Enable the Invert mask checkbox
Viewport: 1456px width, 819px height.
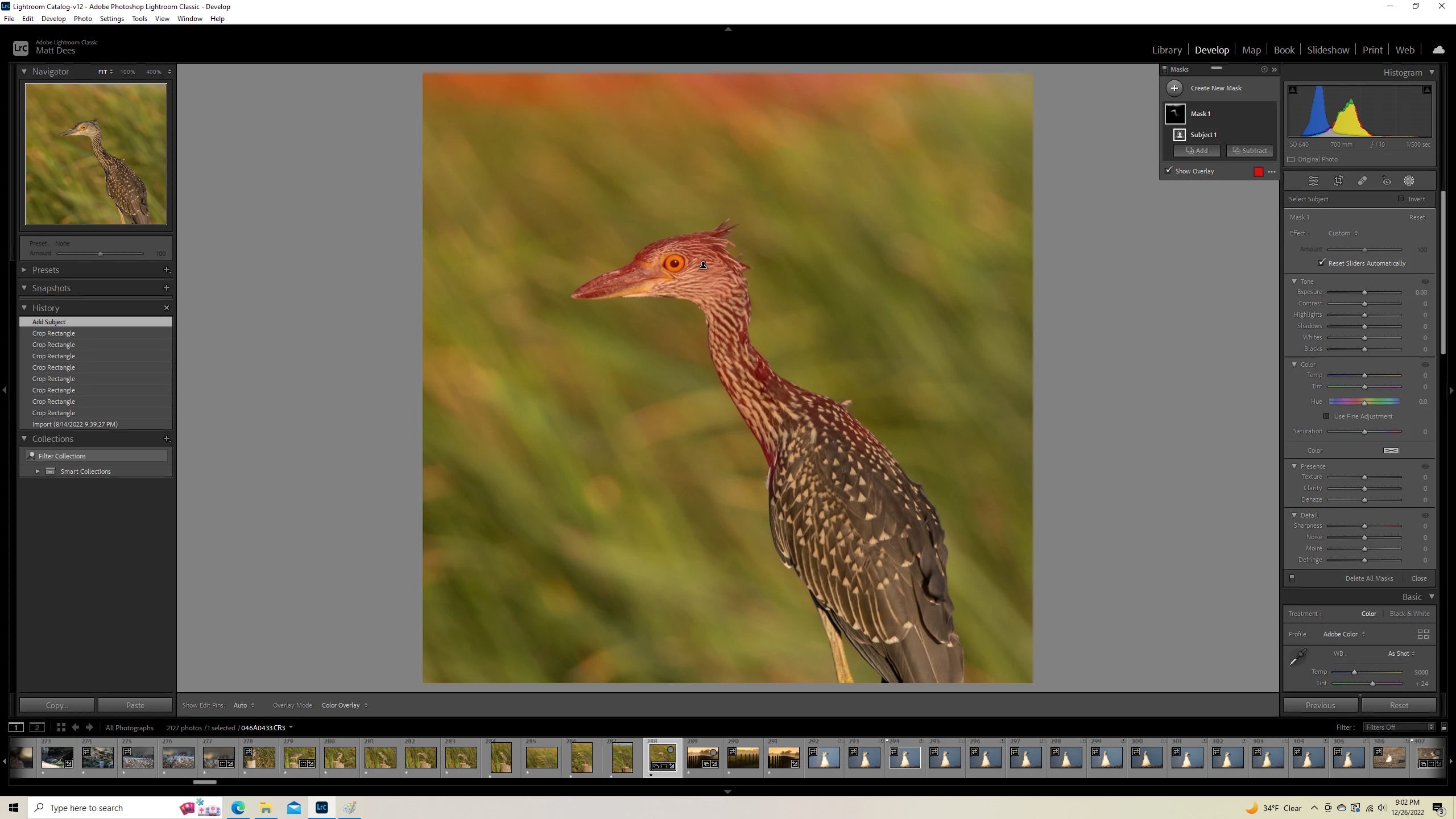[x=1401, y=198]
